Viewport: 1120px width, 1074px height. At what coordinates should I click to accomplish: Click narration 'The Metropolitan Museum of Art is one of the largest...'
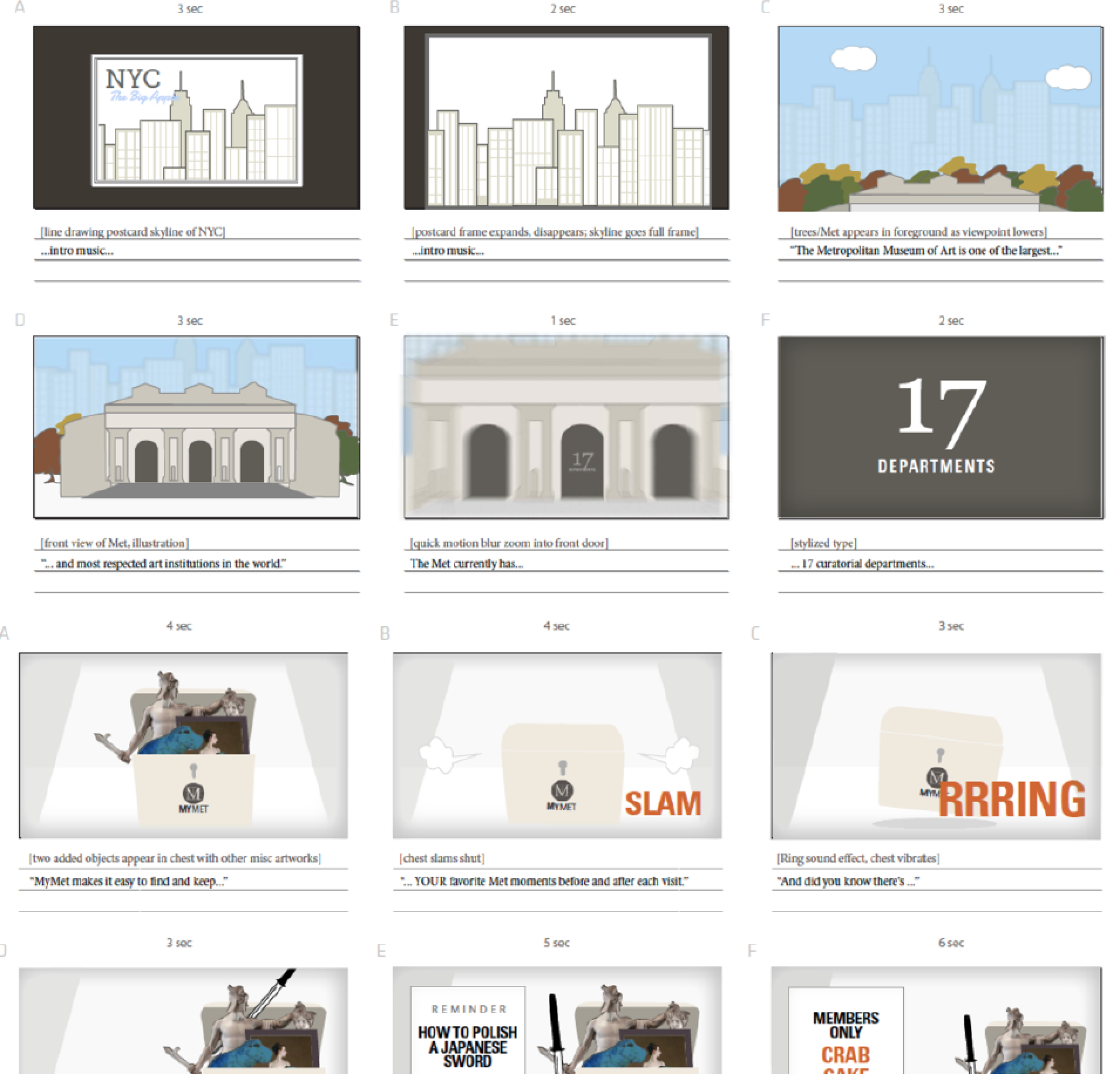coord(926,251)
